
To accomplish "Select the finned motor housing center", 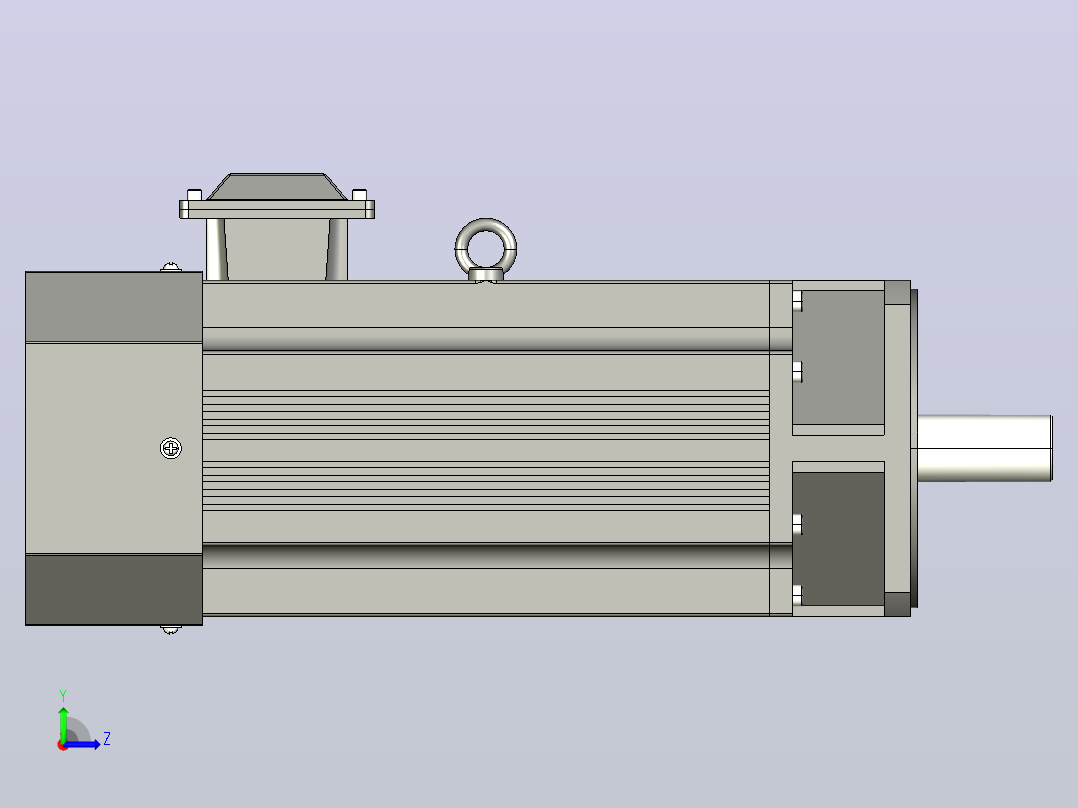I will (x=485, y=448).
